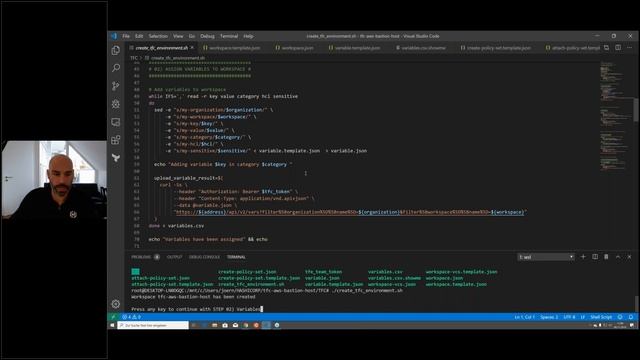Screen dimensions: 640x360
Task: Switch to variables.csv.showme tab
Action: pyautogui.click(x=423, y=48)
